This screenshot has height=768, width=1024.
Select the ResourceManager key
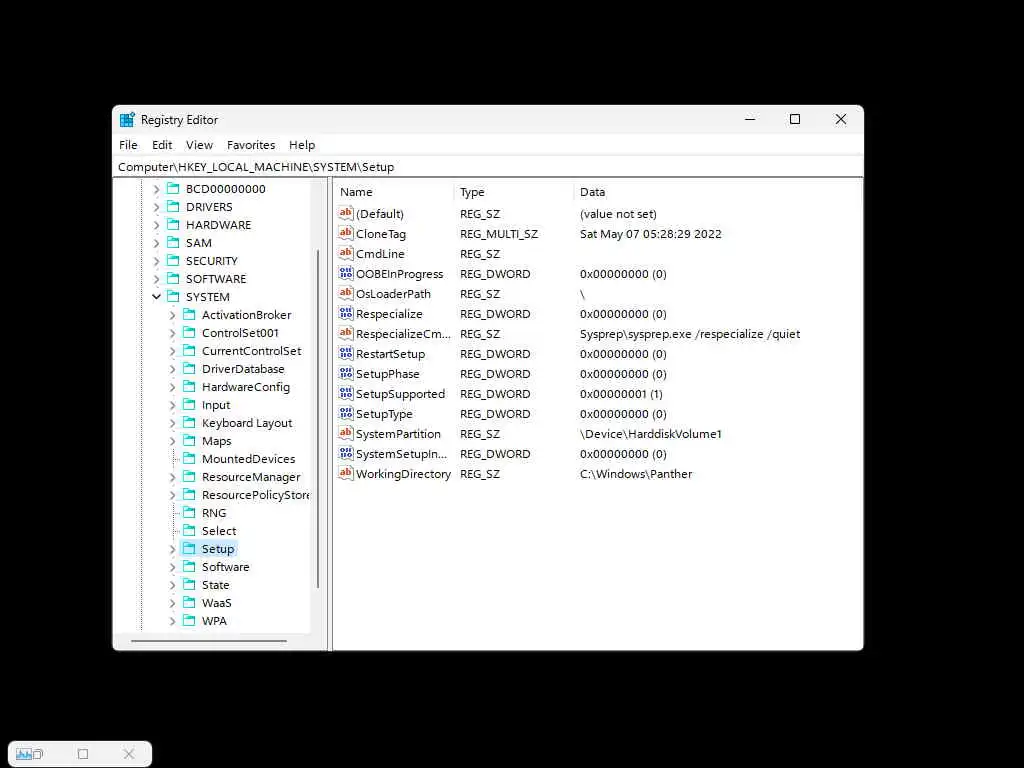point(251,477)
